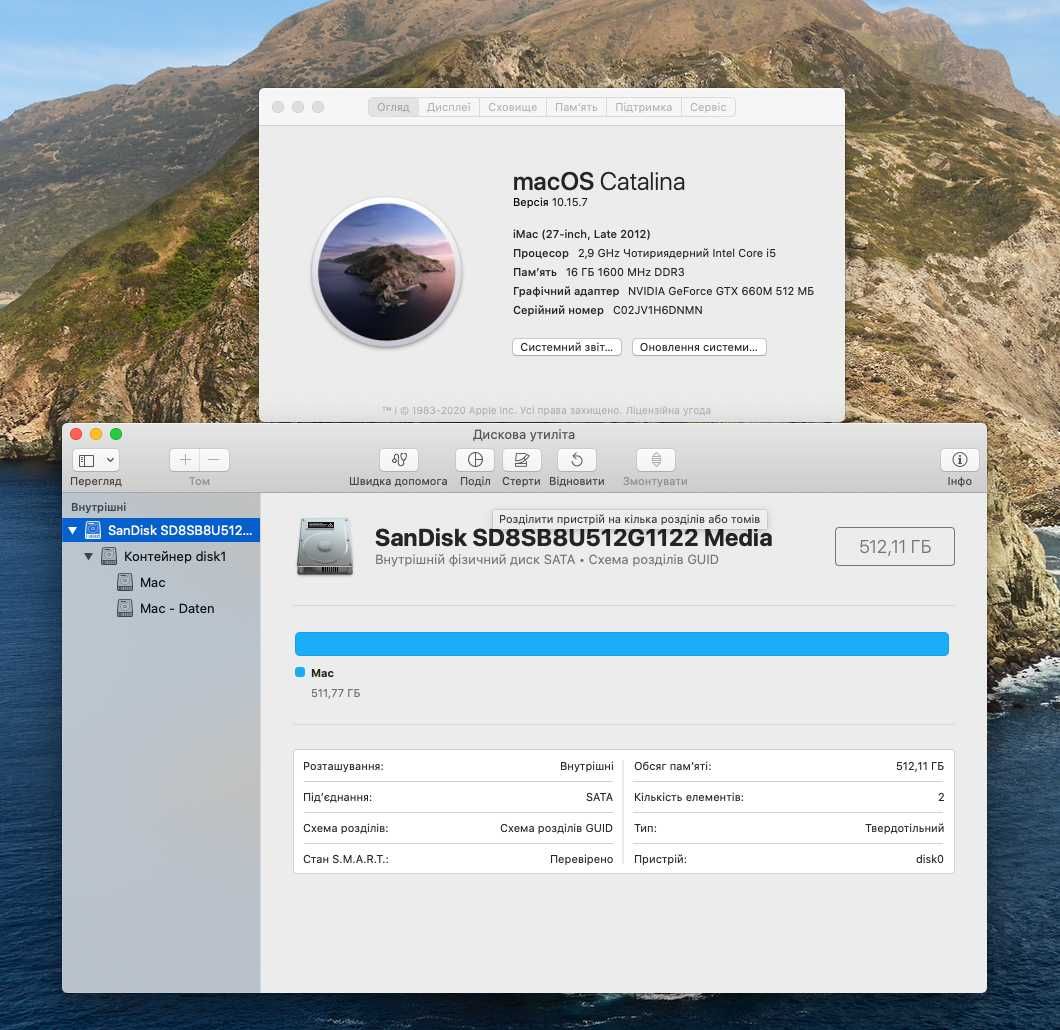This screenshot has width=1060, height=1030.
Task: Click the Restore (Відновити) toolbar icon
Action: pyautogui.click(x=577, y=460)
